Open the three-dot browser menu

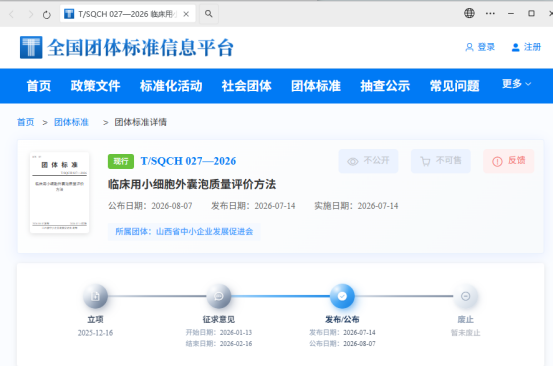pos(490,13)
